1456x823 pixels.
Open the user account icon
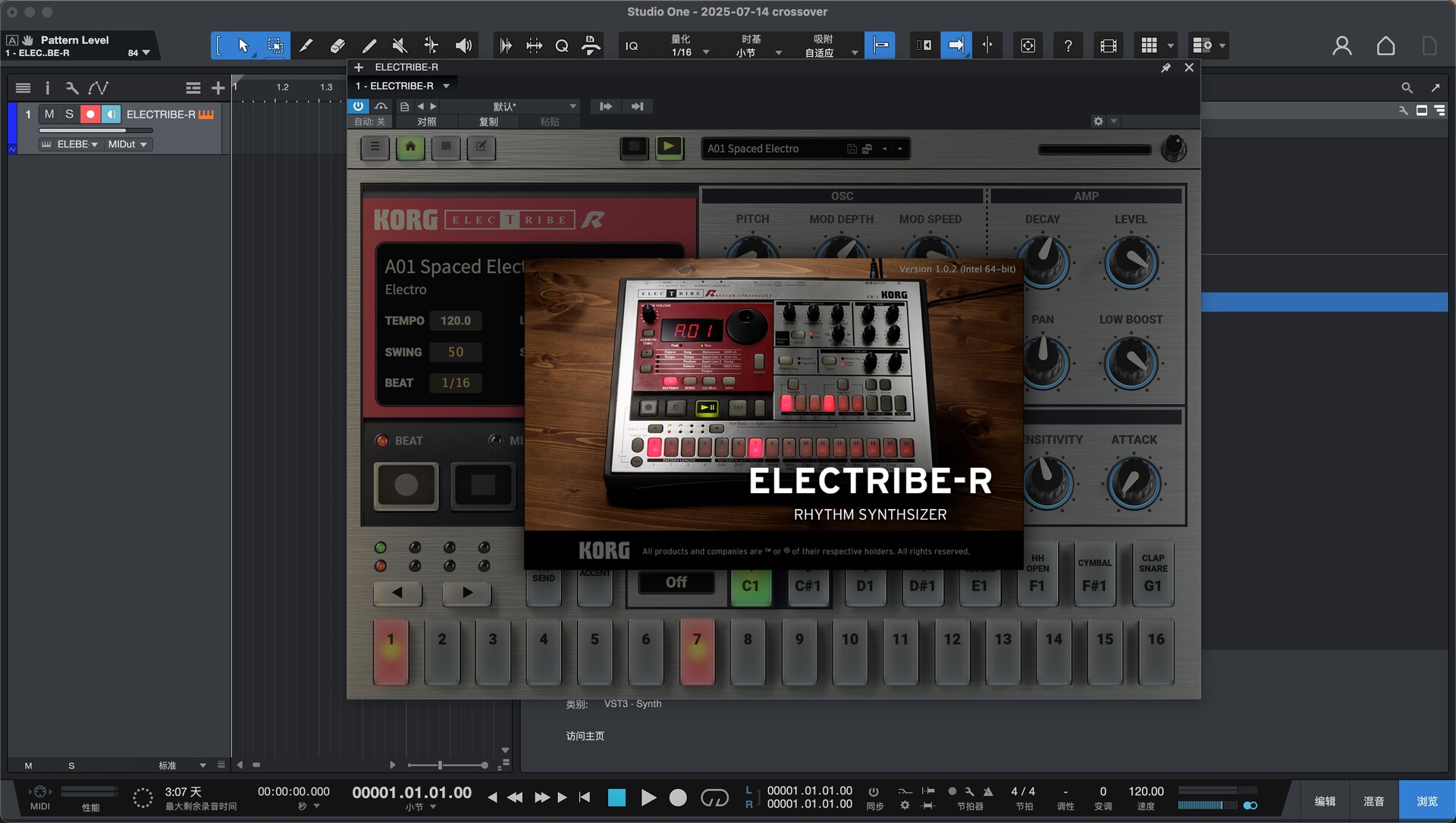tap(1341, 46)
